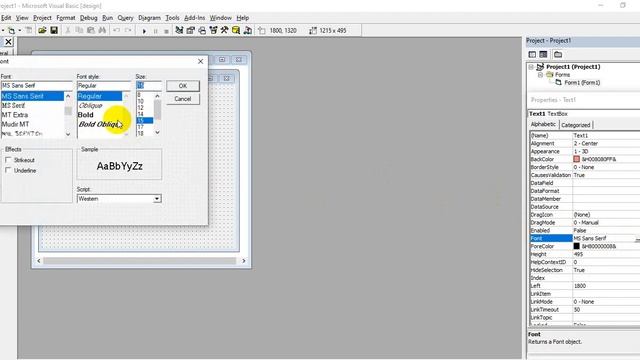Open the Format menu
The image size is (640, 360).
[x=66, y=18]
